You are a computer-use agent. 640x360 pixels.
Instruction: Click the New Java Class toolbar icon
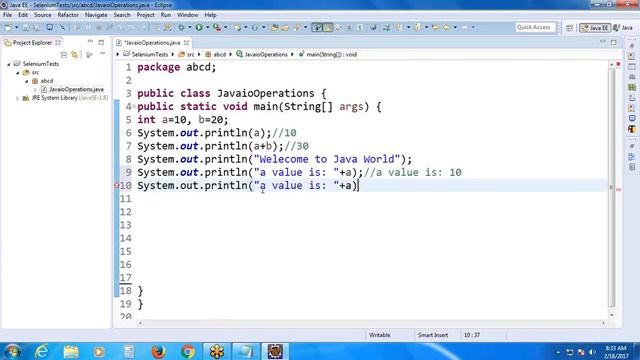[255, 27]
